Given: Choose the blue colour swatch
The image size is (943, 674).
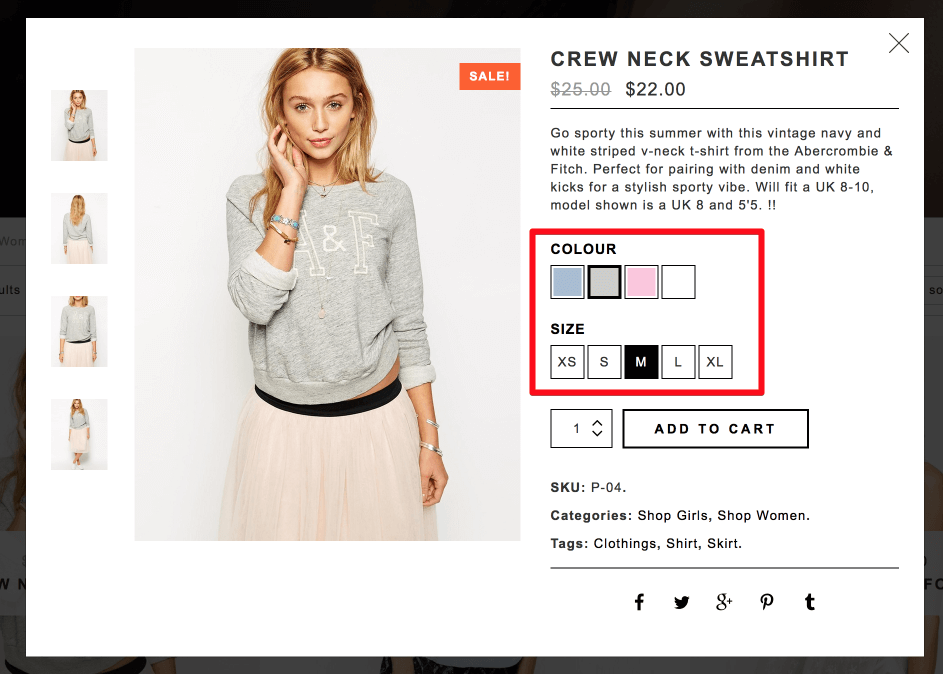Looking at the screenshot, I should (567, 282).
